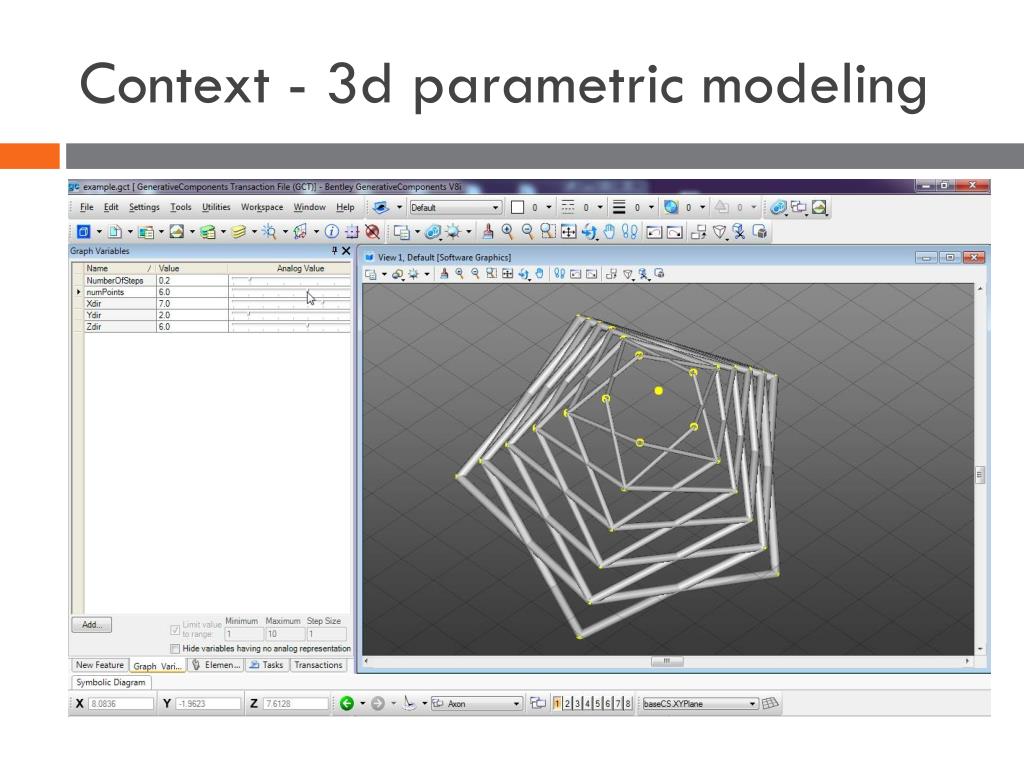Click Update View paintbrush in View 1 toolbar
Image resolution: width=1024 pixels, height=768 pixels.
444,274
